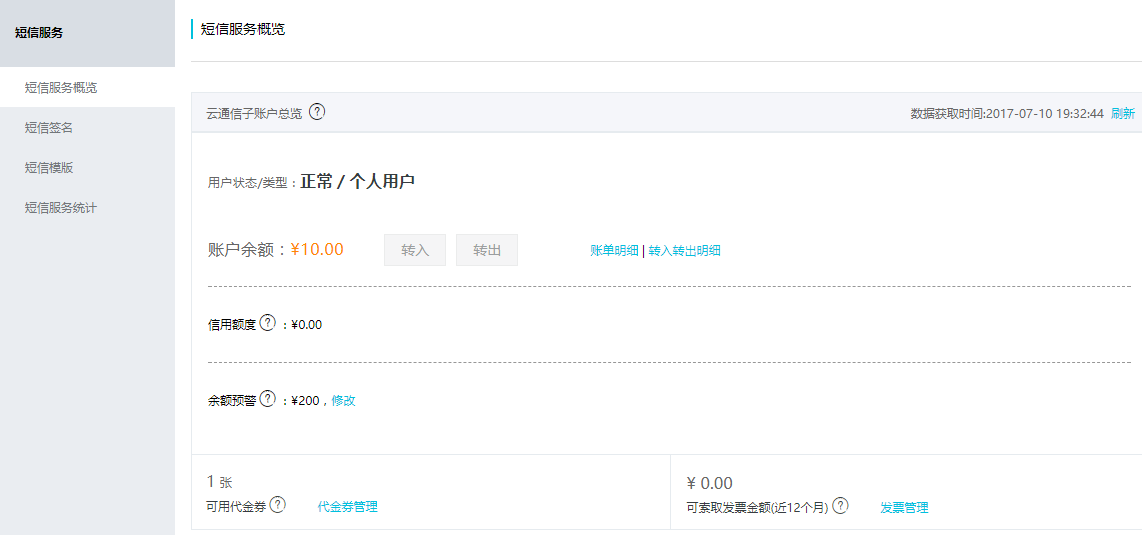The image size is (1142, 535).
Task: Click 修改 next to balance alert
Action: click(343, 401)
